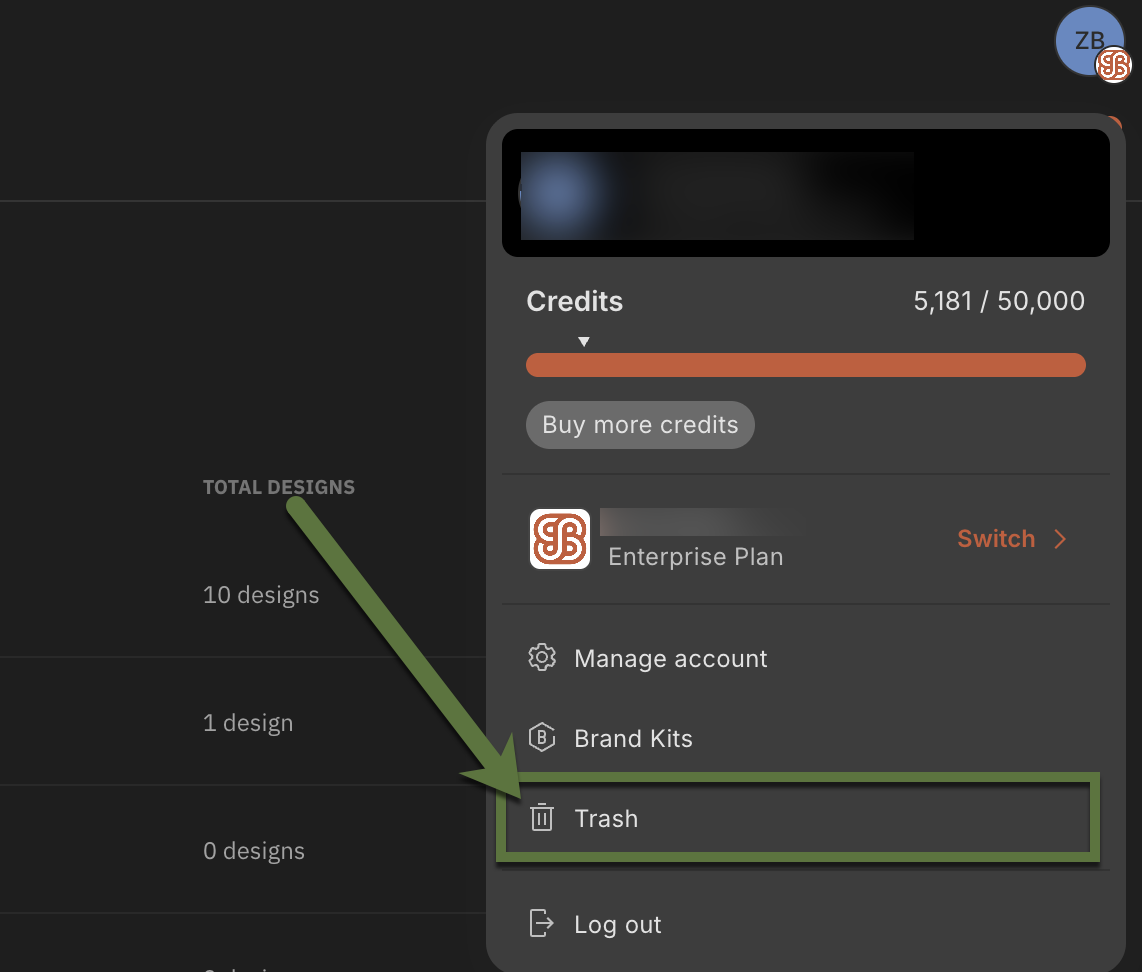This screenshot has width=1142, height=972.
Task: Click the Log out door-arrow icon
Action: point(541,924)
